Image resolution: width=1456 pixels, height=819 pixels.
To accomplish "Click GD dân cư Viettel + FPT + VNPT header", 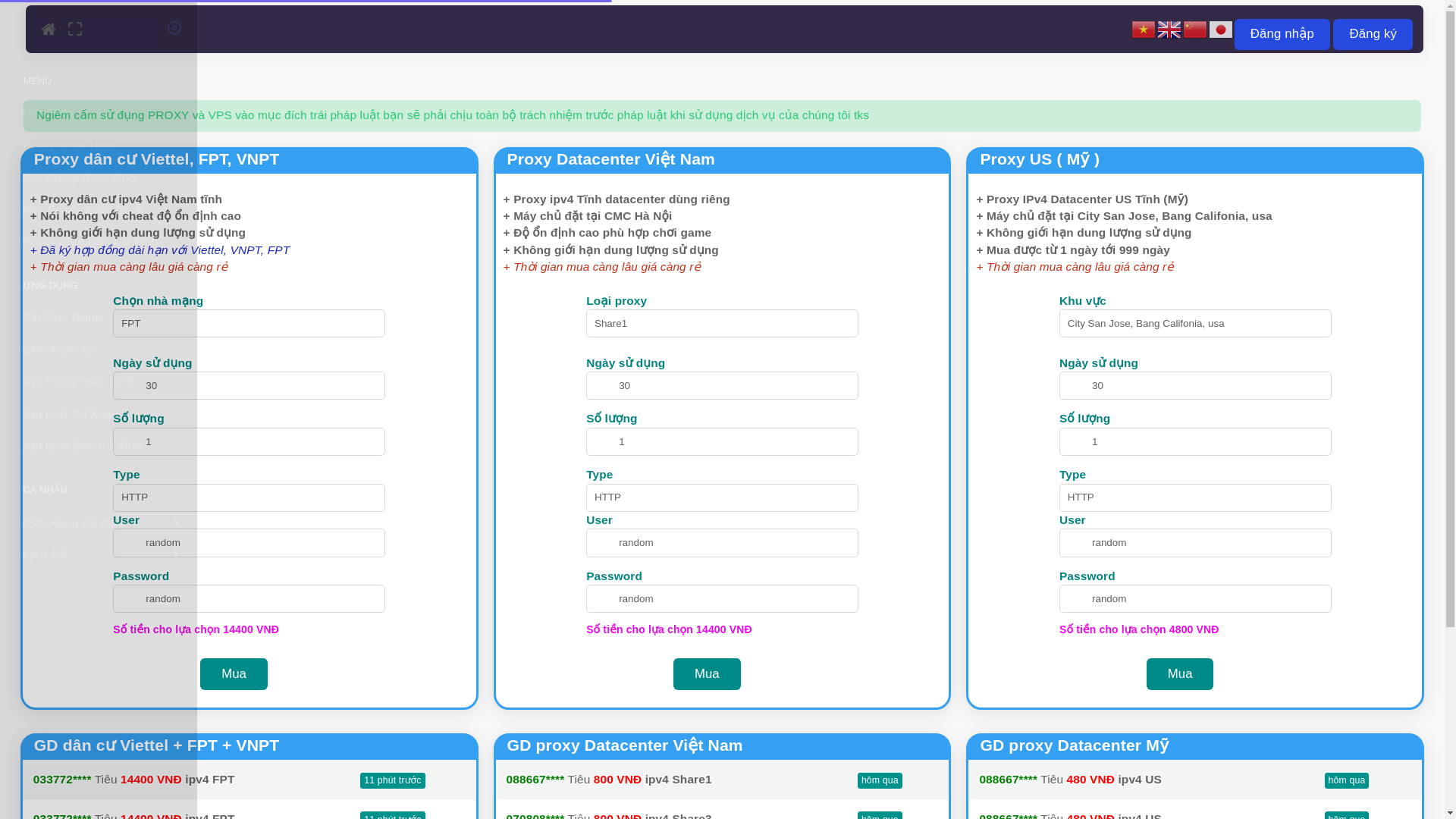I will 156,745.
